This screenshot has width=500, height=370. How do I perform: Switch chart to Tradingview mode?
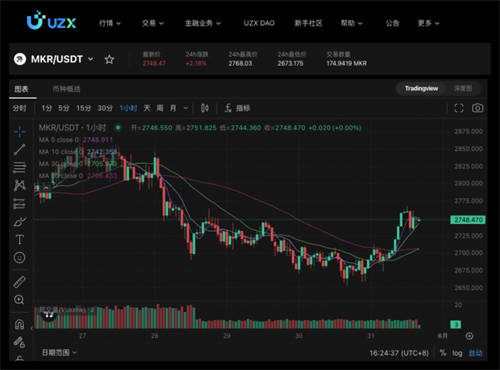(x=421, y=88)
